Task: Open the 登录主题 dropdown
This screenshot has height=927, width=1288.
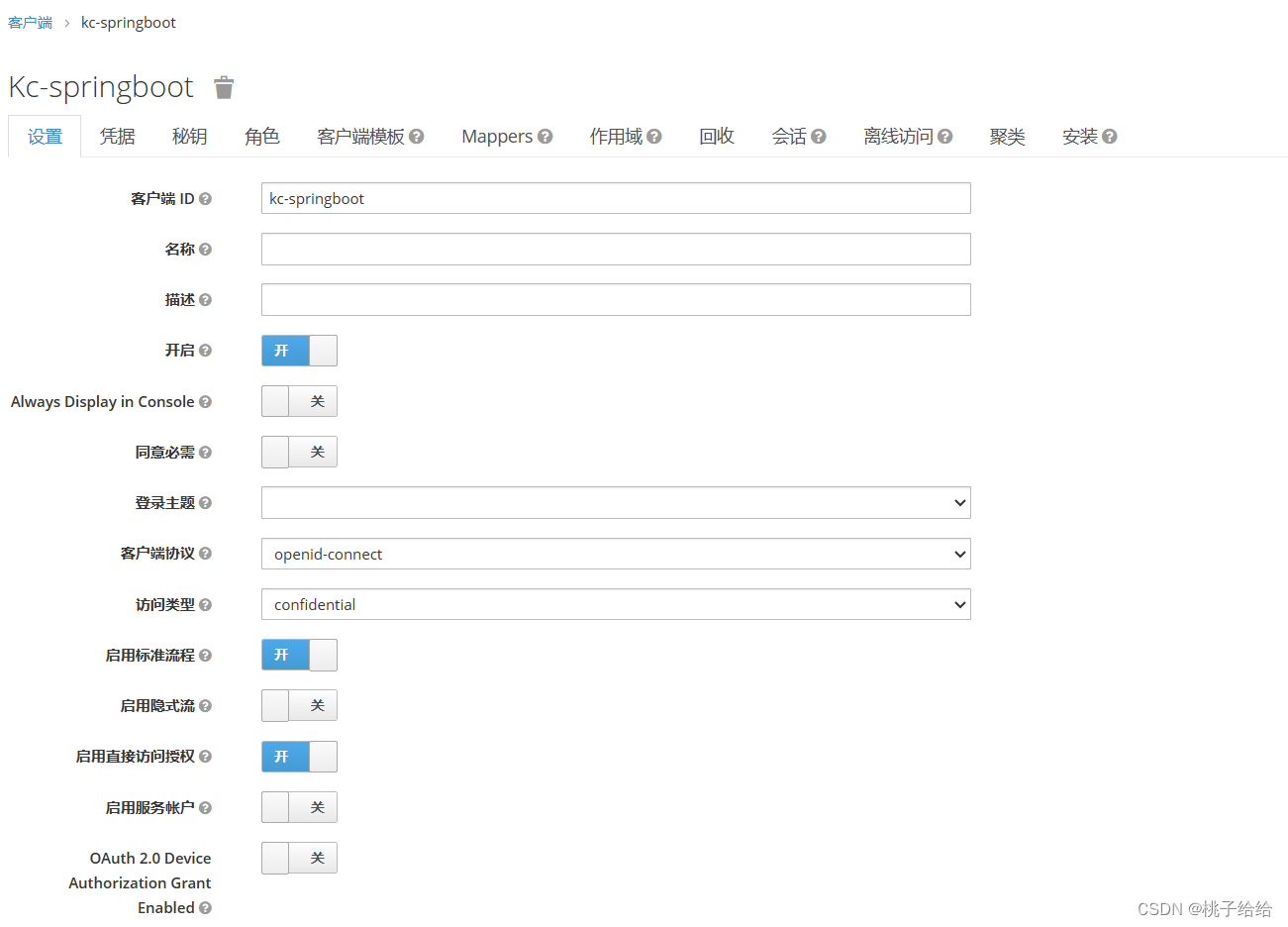Action: point(616,503)
